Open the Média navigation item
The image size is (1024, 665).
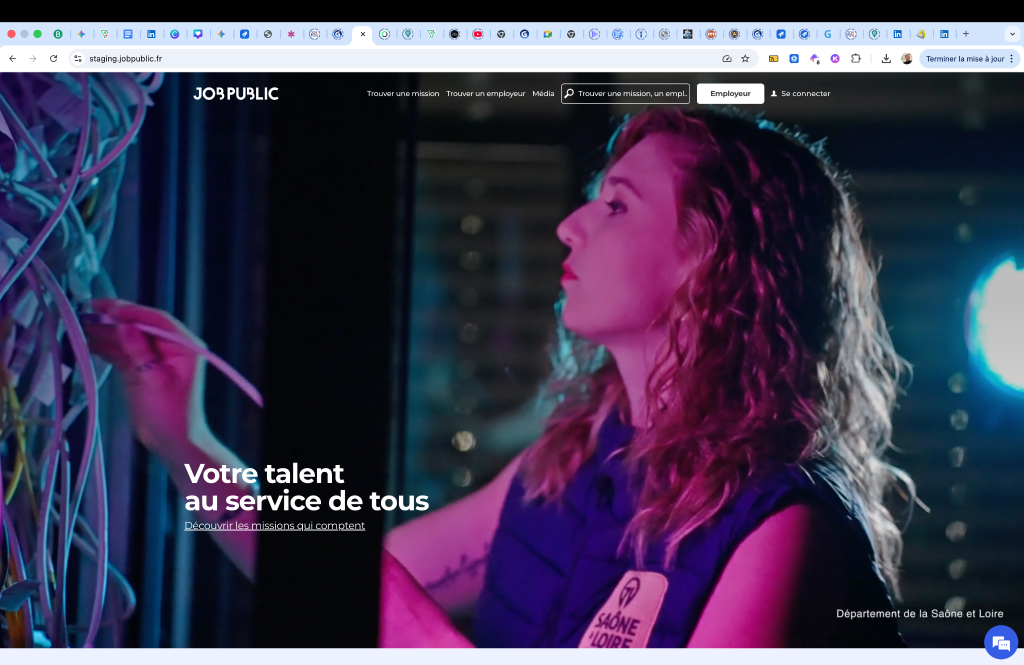(543, 93)
